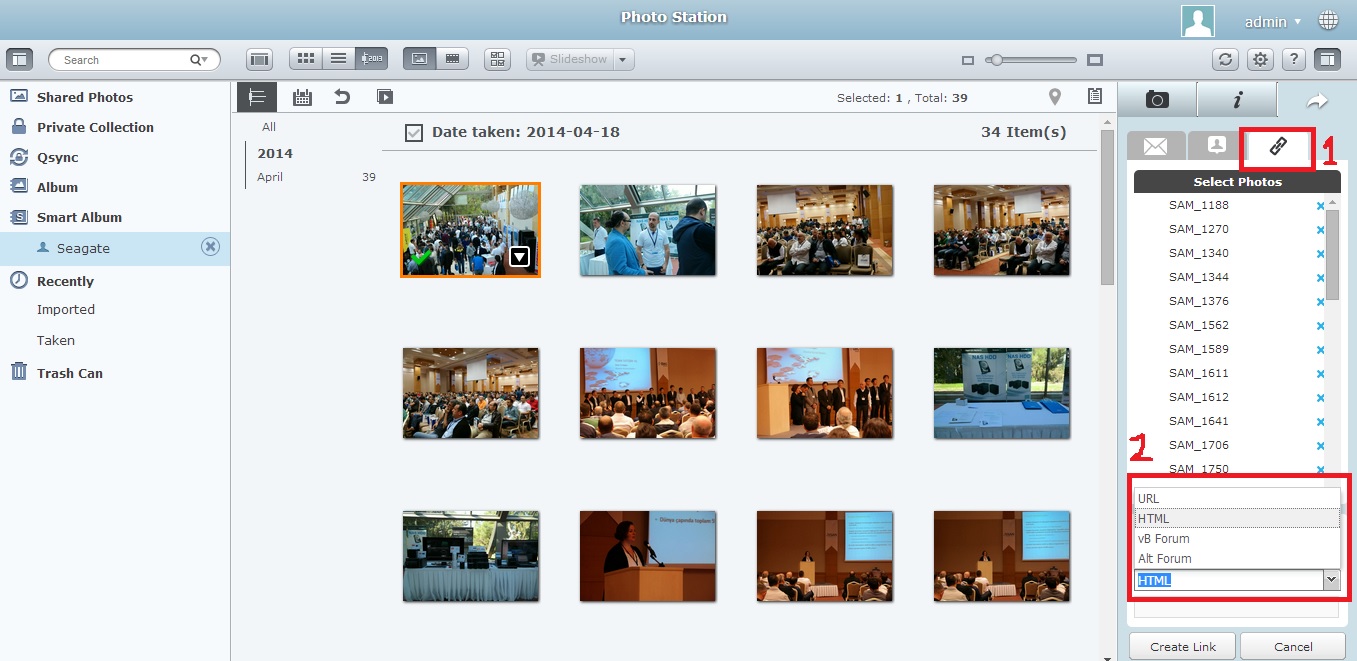Remove SAM_1641 from selected photos
This screenshot has width=1357, height=661.
click(1320, 422)
